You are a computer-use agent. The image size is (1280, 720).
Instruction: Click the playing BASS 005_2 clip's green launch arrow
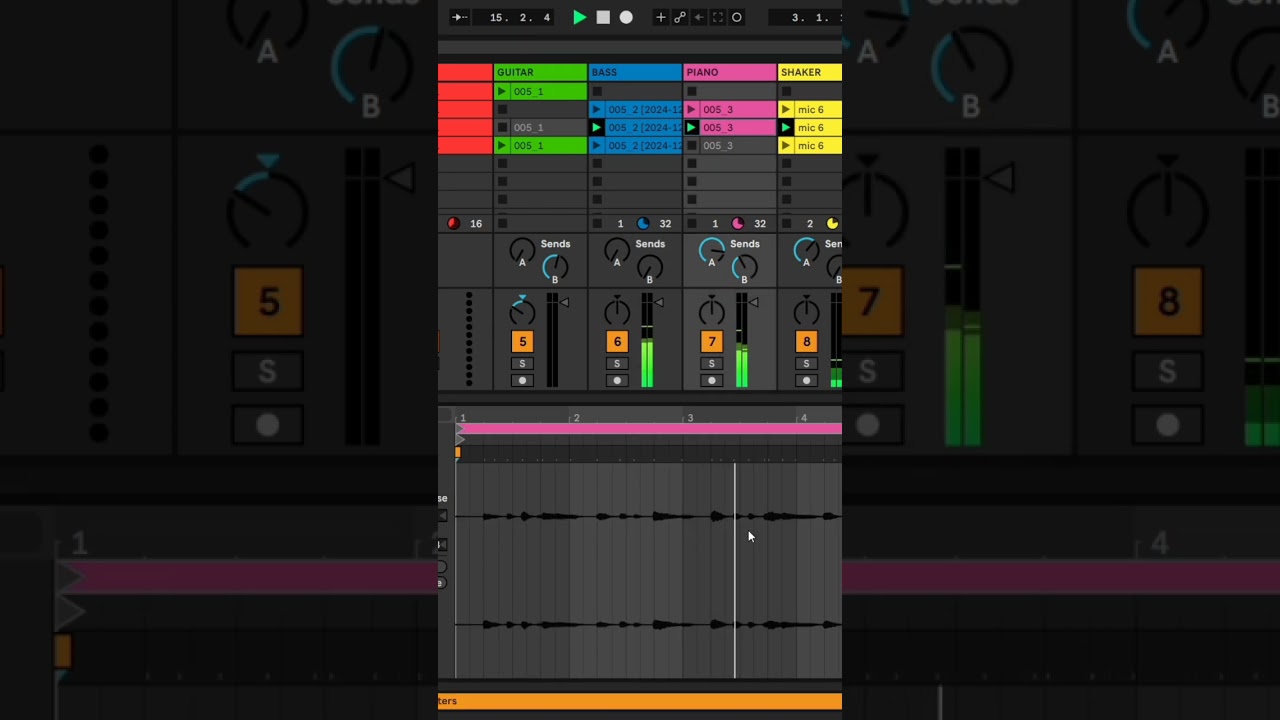[x=597, y=127]
